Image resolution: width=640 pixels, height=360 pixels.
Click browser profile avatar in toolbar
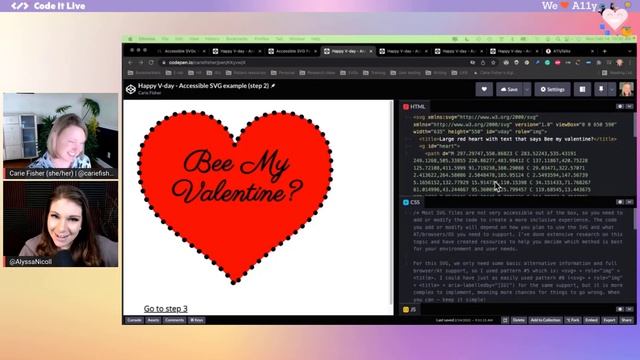click(620, 62)
